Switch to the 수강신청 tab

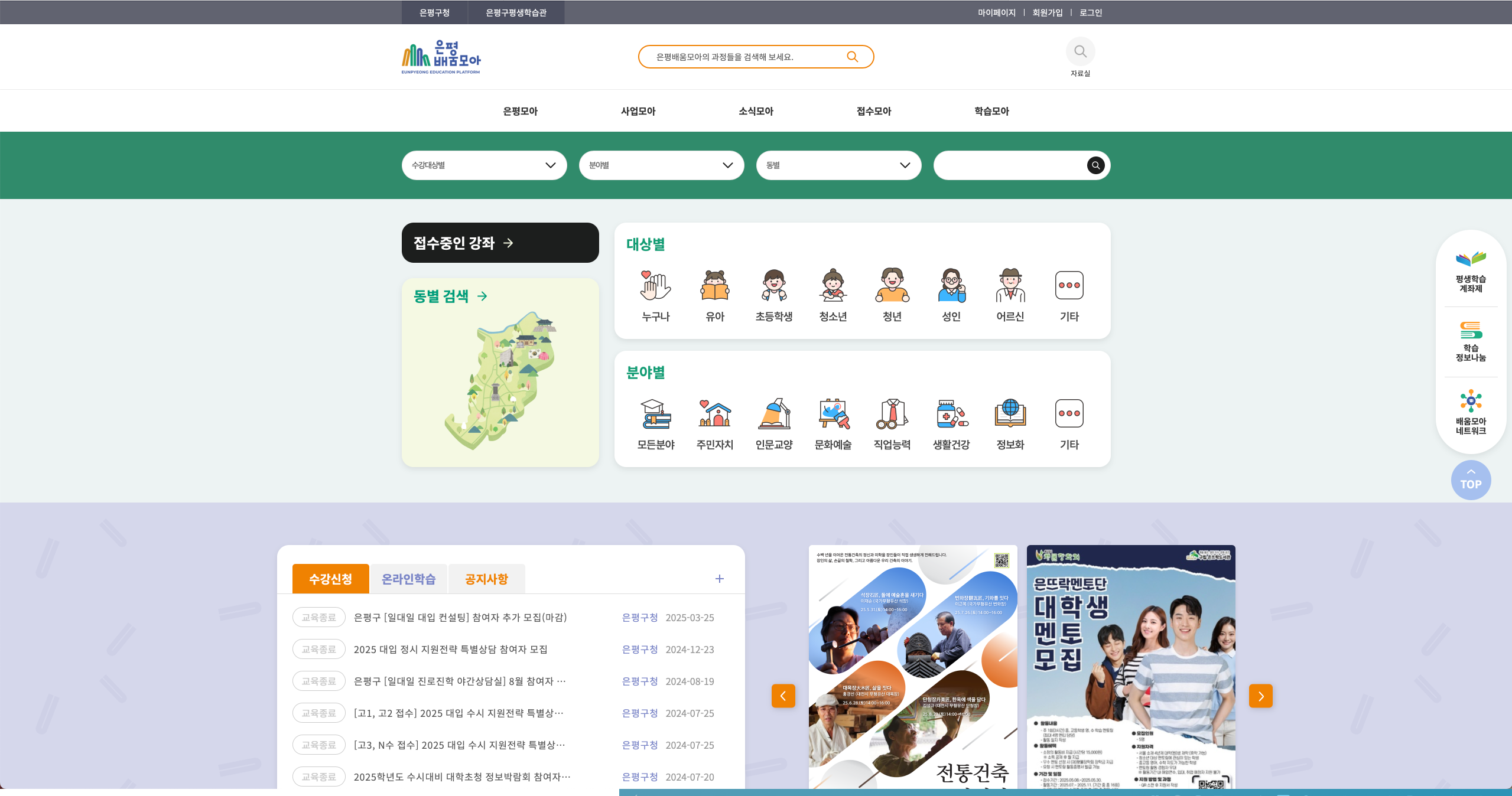(x=330, y=579)
